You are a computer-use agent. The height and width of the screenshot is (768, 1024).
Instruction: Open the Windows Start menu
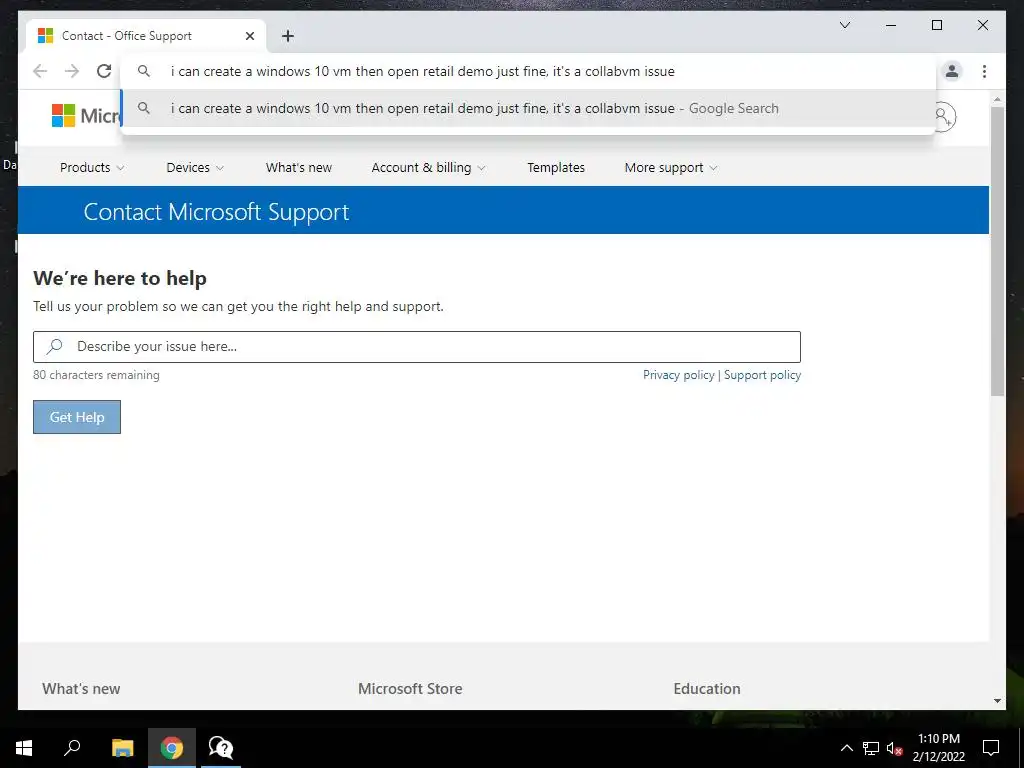click(24, 748)
